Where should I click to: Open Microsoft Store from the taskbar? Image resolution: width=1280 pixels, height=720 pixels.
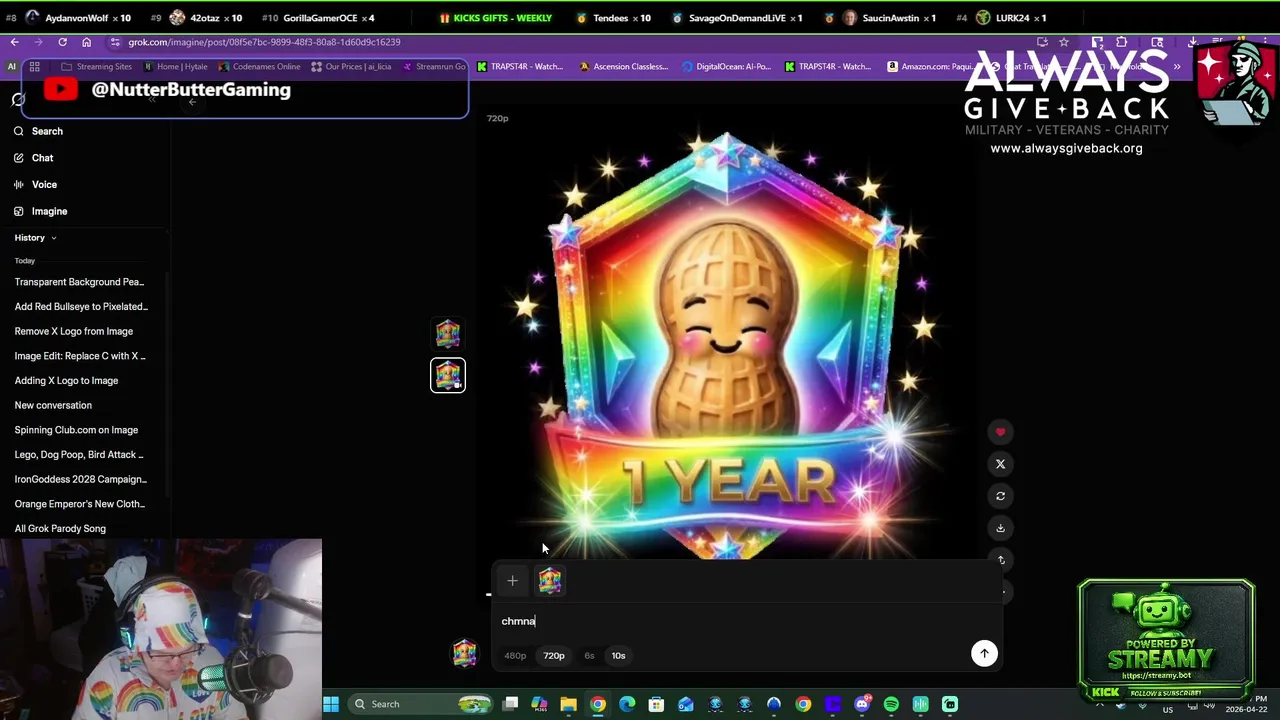point(656,704)
